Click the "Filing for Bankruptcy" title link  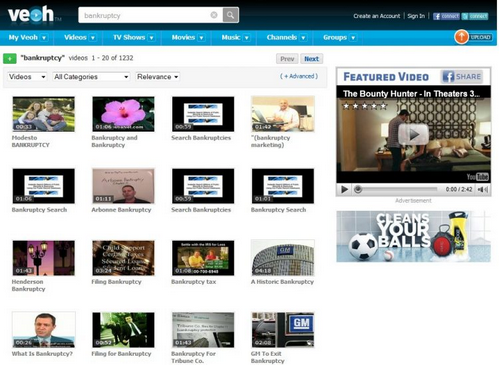coord(121,354)
